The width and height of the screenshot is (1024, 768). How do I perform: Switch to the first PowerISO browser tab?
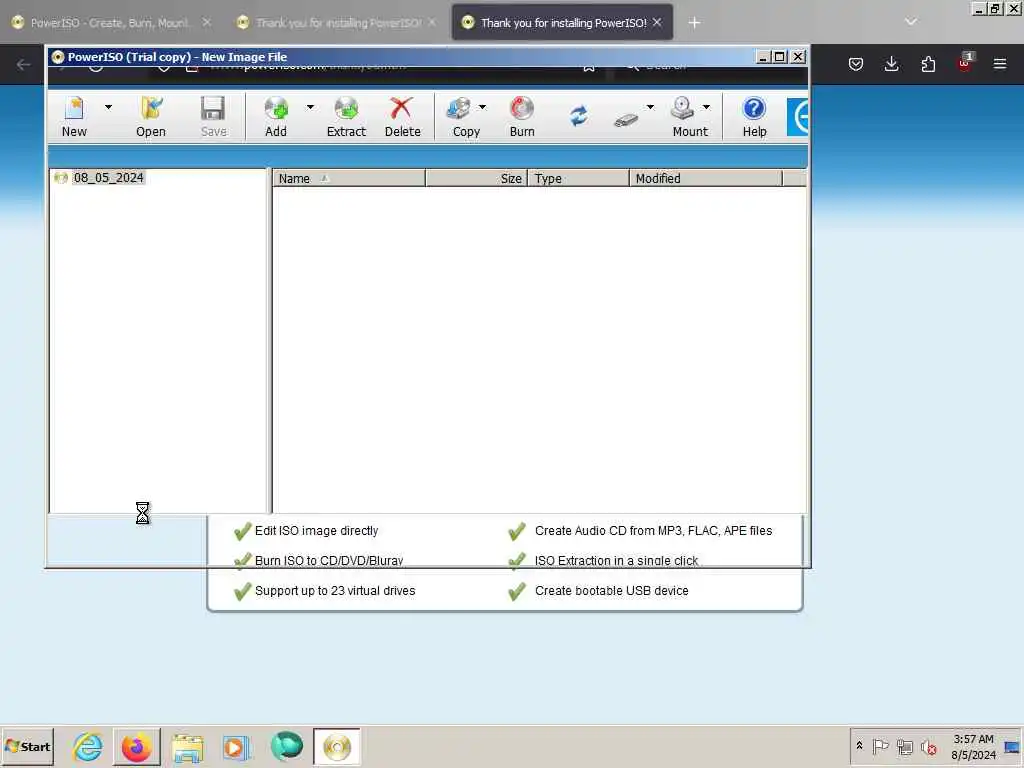[x=109, y=23]
